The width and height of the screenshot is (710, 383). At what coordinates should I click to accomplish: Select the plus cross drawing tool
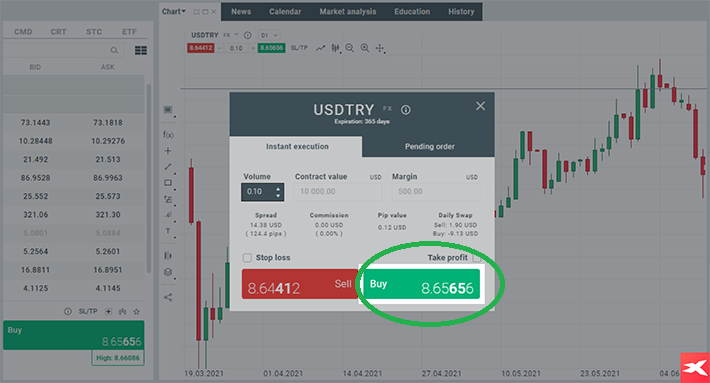pos(168,151)
